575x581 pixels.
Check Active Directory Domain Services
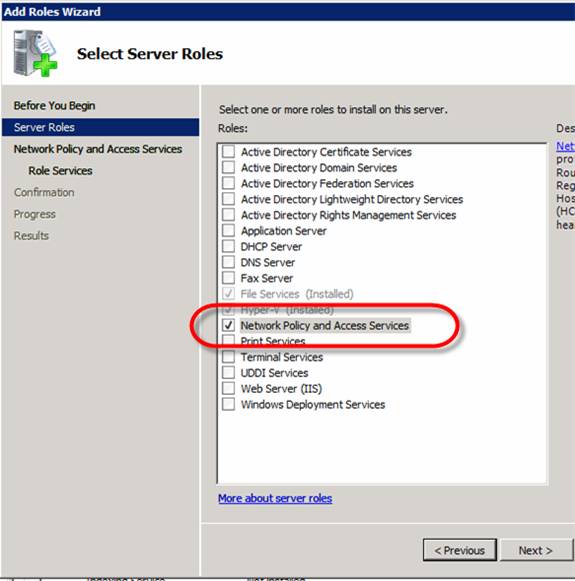[x=228, y=167]
